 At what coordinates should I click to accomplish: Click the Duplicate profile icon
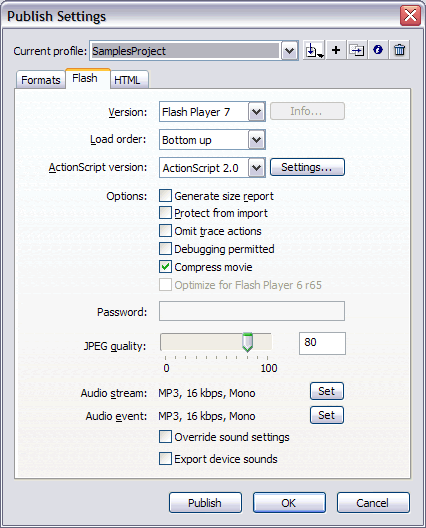pyautogui.click(x=357, y=51)
